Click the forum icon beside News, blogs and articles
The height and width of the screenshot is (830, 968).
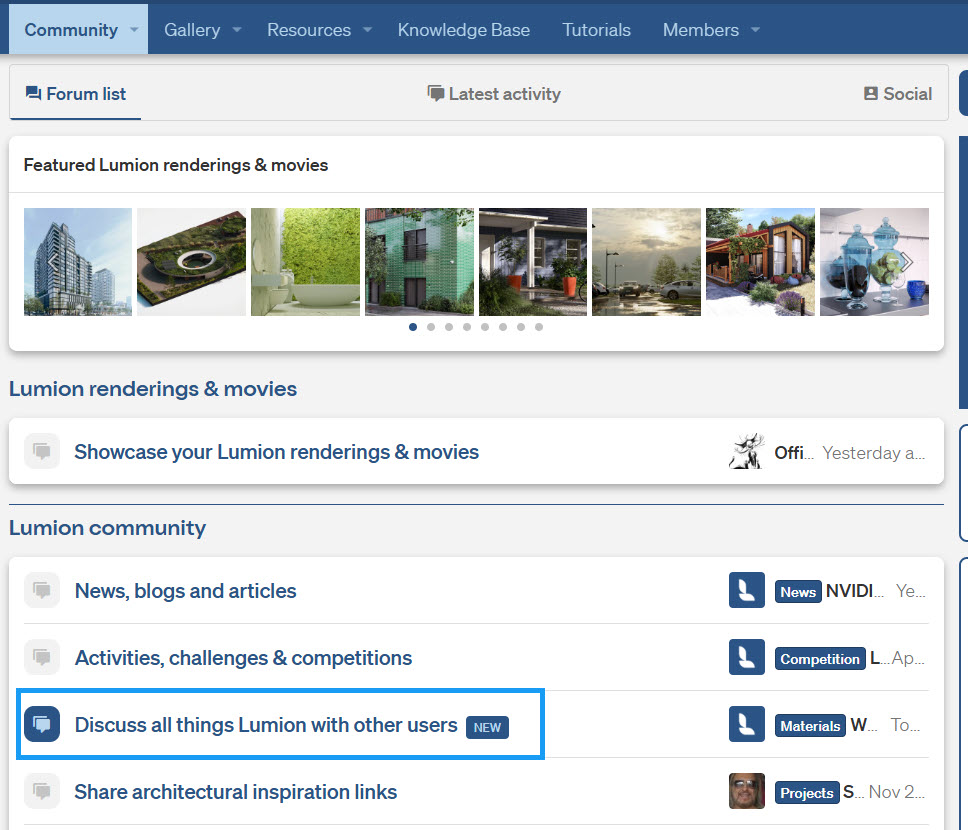42,591
